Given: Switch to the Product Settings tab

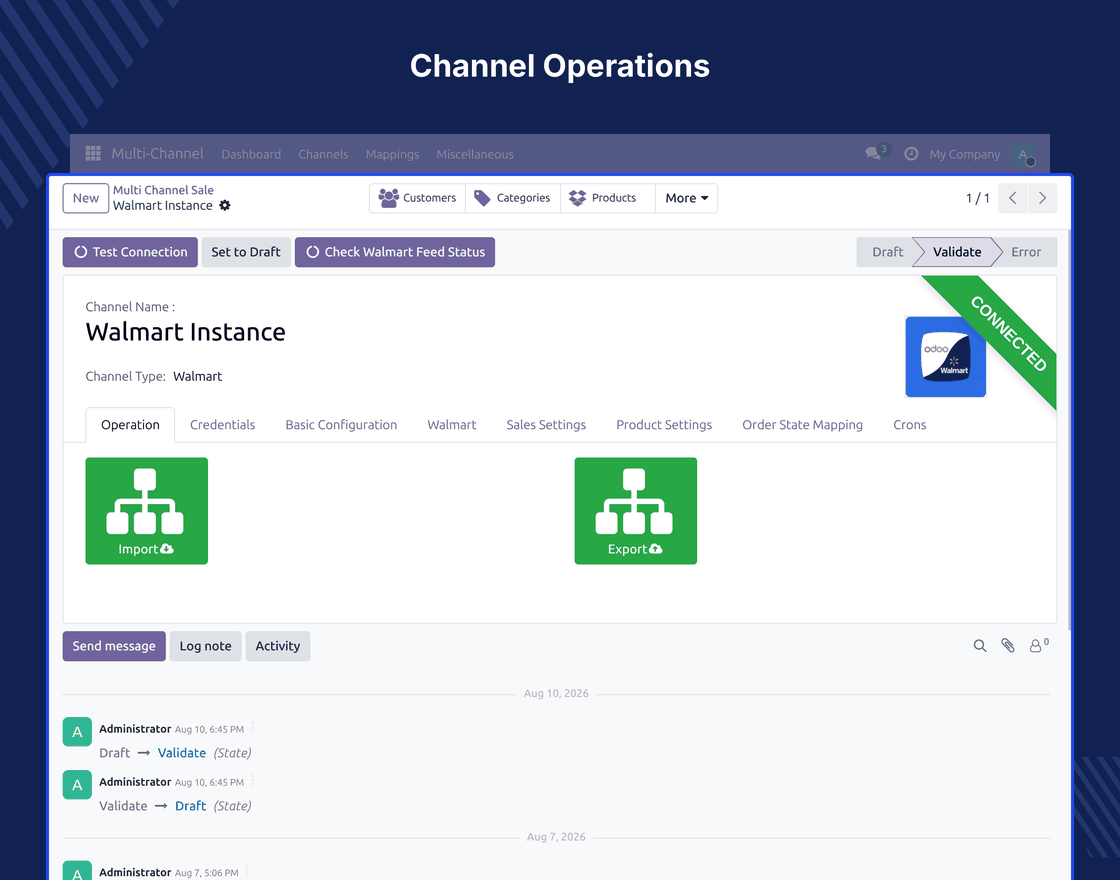Looking at the screenshot, I should [x=664, y=425].
